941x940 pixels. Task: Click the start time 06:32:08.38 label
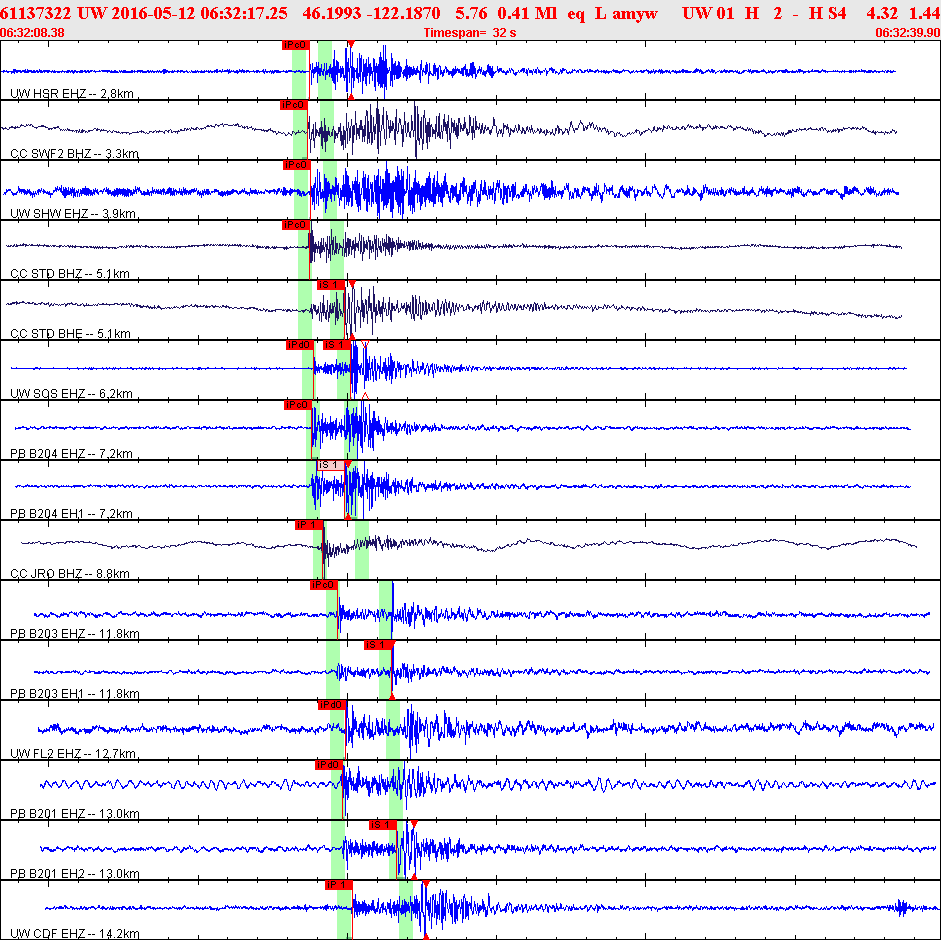33,32
